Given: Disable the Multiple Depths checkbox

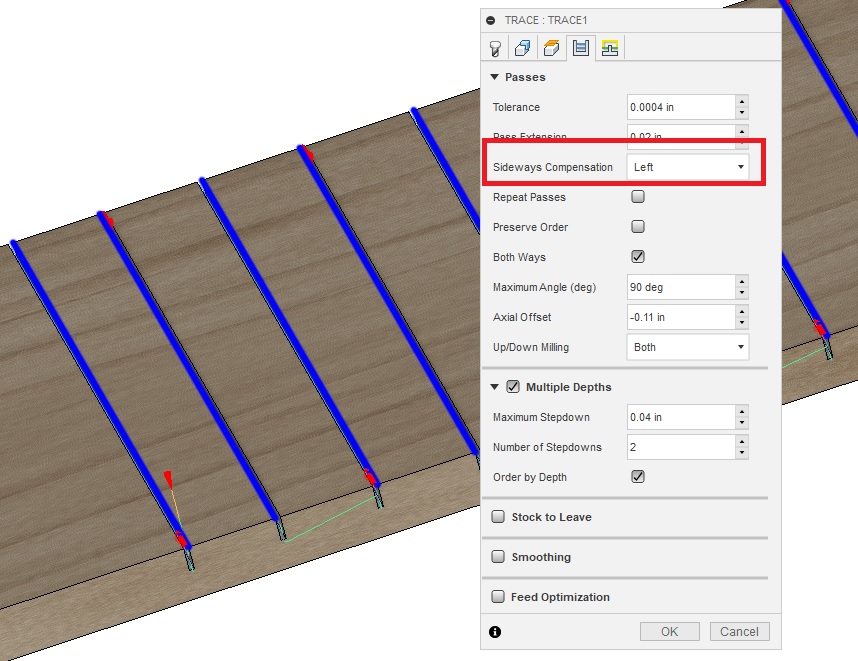Looking at the screenshot, I should click(513, 387).
